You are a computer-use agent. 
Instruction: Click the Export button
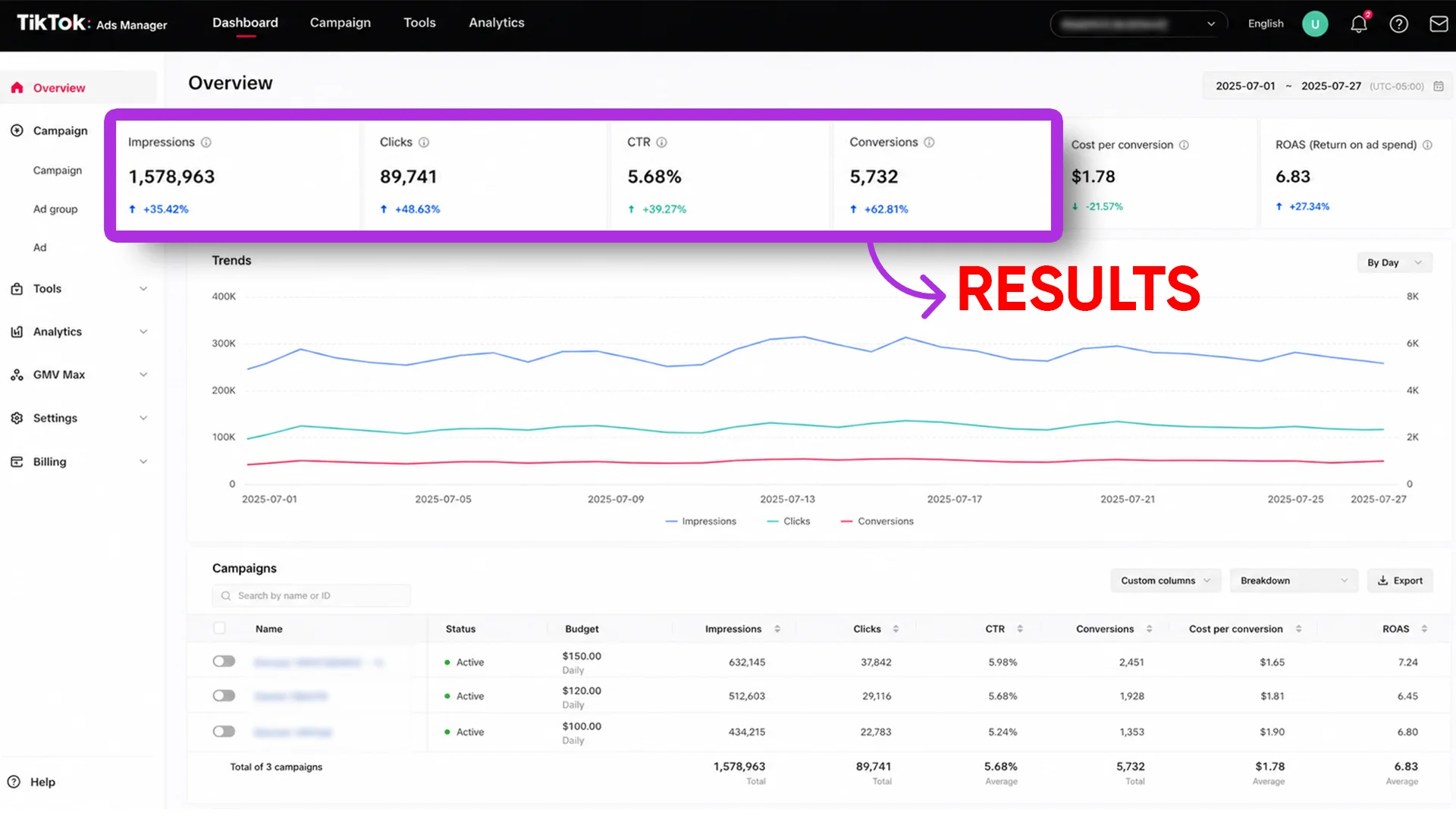pyautogui.click(x=1400, y=581)
